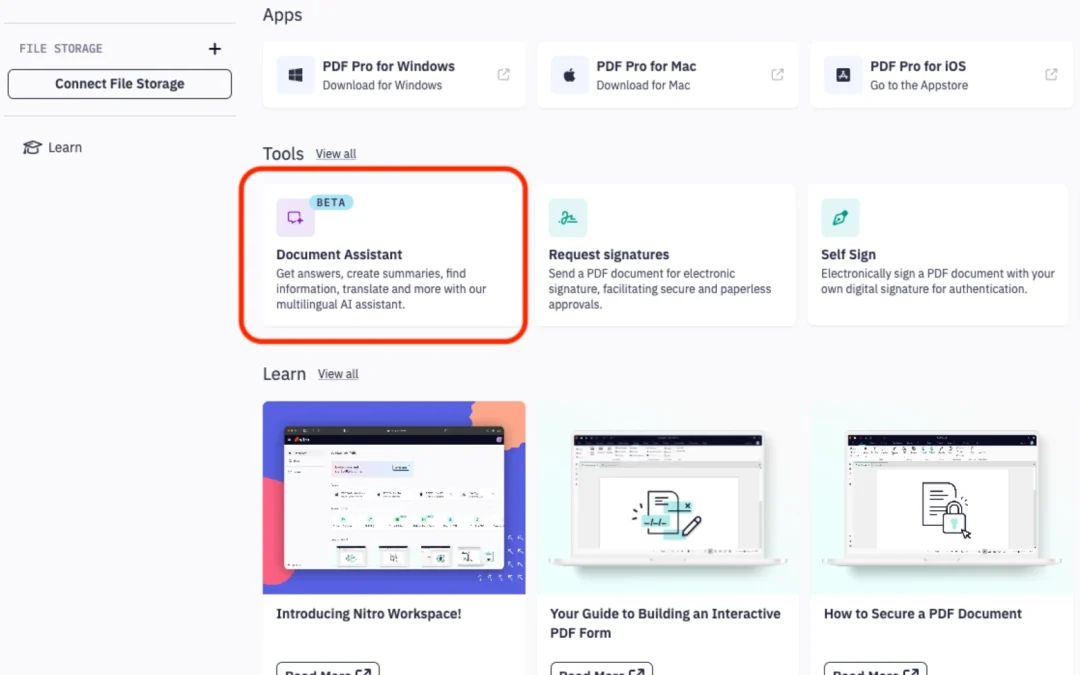Click the Self Sign pen icon

point(840,218)
